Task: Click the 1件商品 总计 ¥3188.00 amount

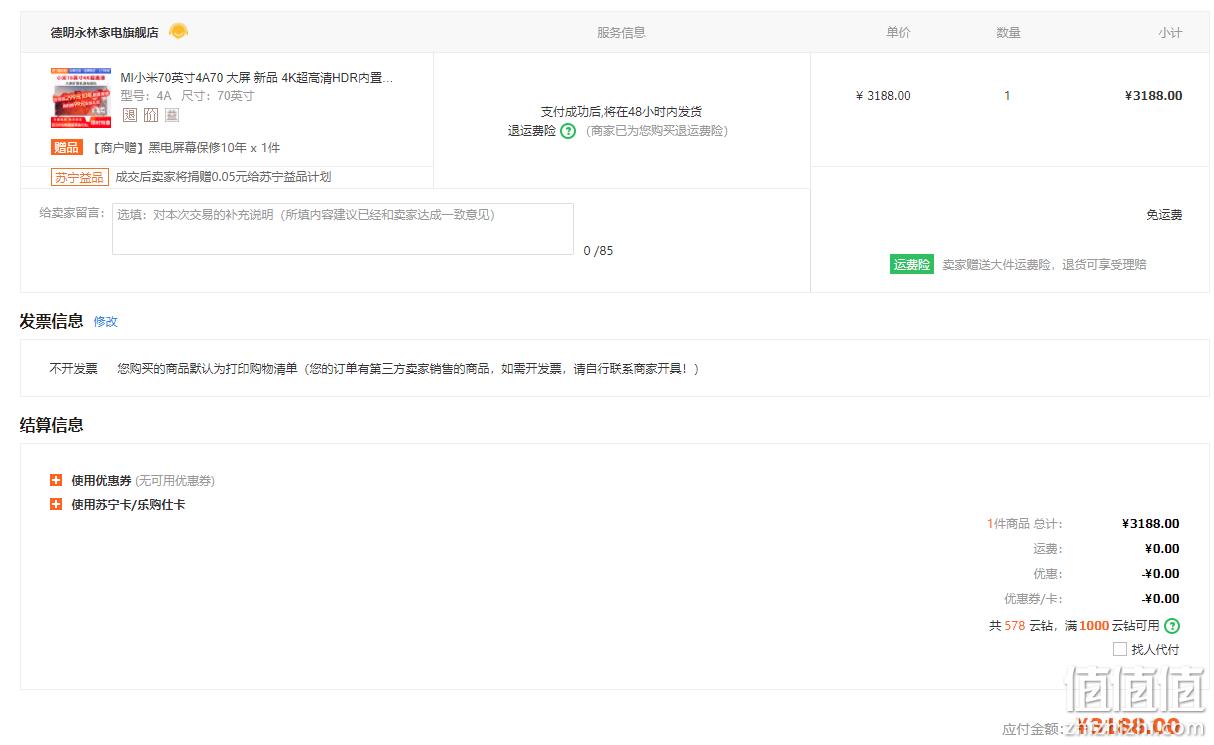Action: 1150,524
